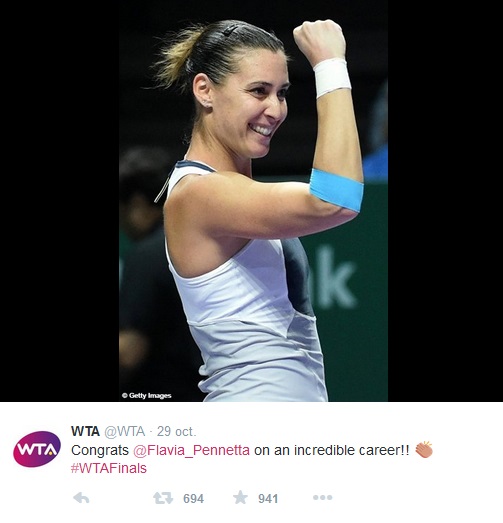The width and height of the screenshot is (503, 523).
Task: Click the word Congrats in the tweet
Action: pos(100,450)
